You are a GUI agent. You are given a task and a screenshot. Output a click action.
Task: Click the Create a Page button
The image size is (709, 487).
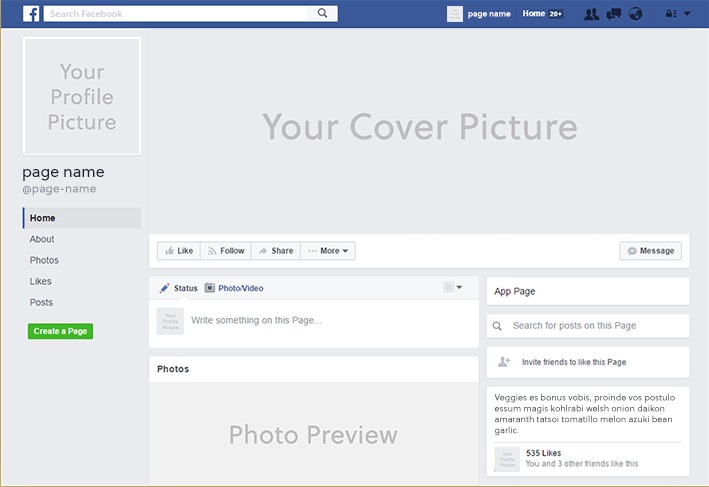click(60, 331)
